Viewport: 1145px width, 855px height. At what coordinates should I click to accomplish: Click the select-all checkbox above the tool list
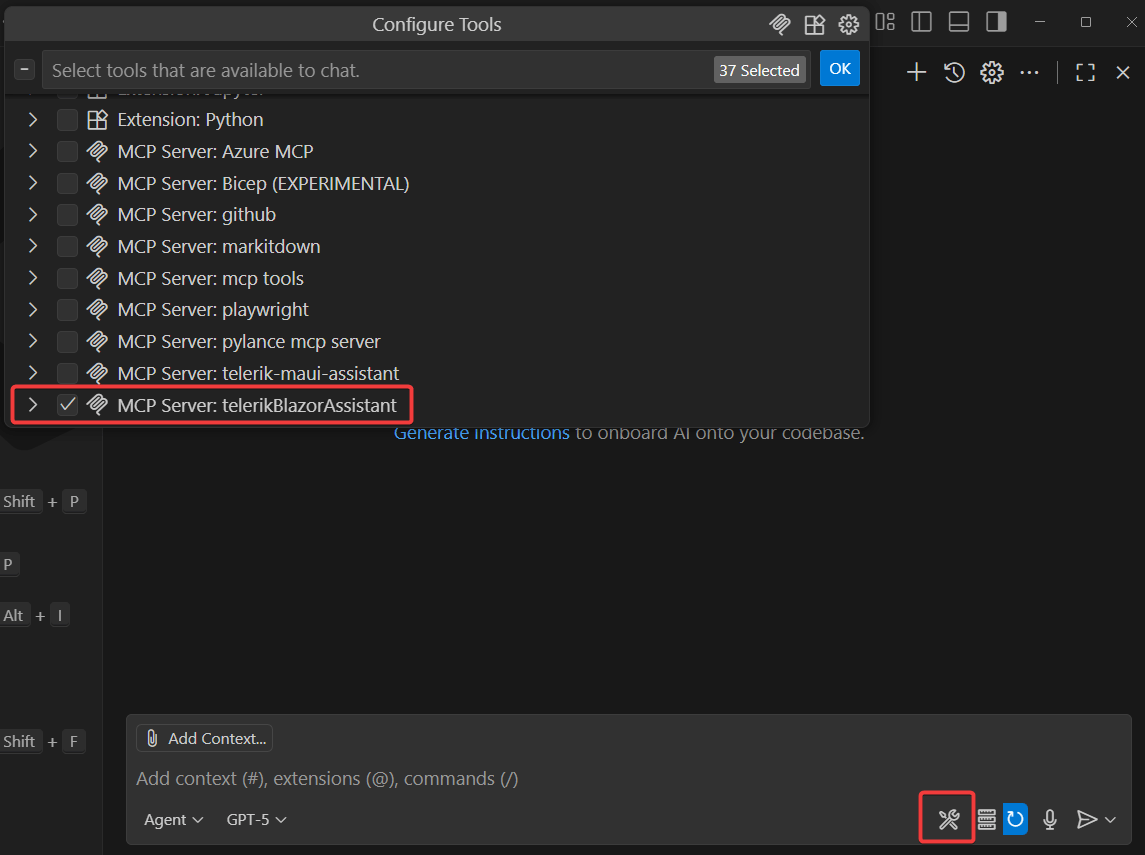(x=24, y=69)
